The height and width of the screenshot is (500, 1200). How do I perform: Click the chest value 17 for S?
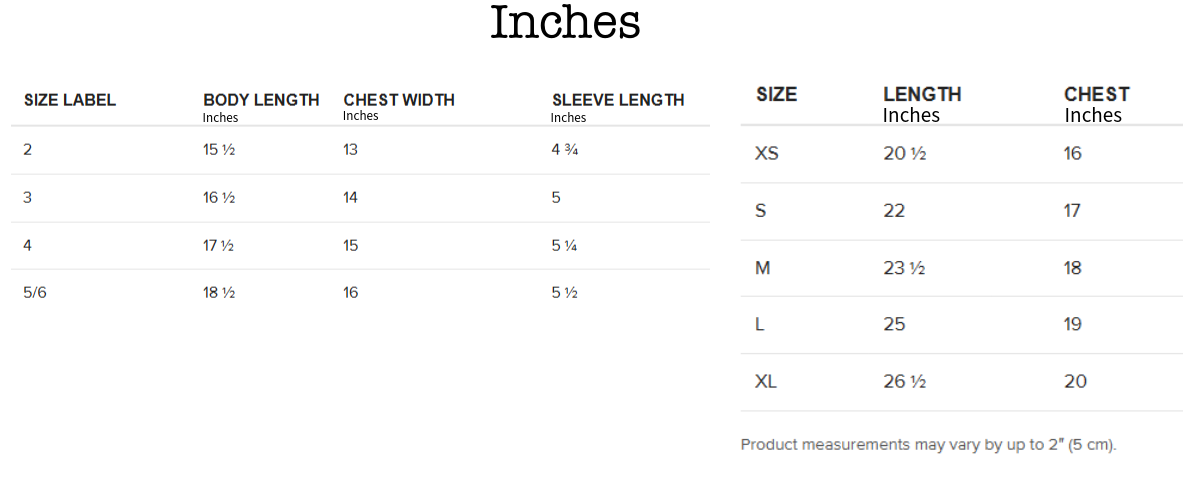point(1073,211)
